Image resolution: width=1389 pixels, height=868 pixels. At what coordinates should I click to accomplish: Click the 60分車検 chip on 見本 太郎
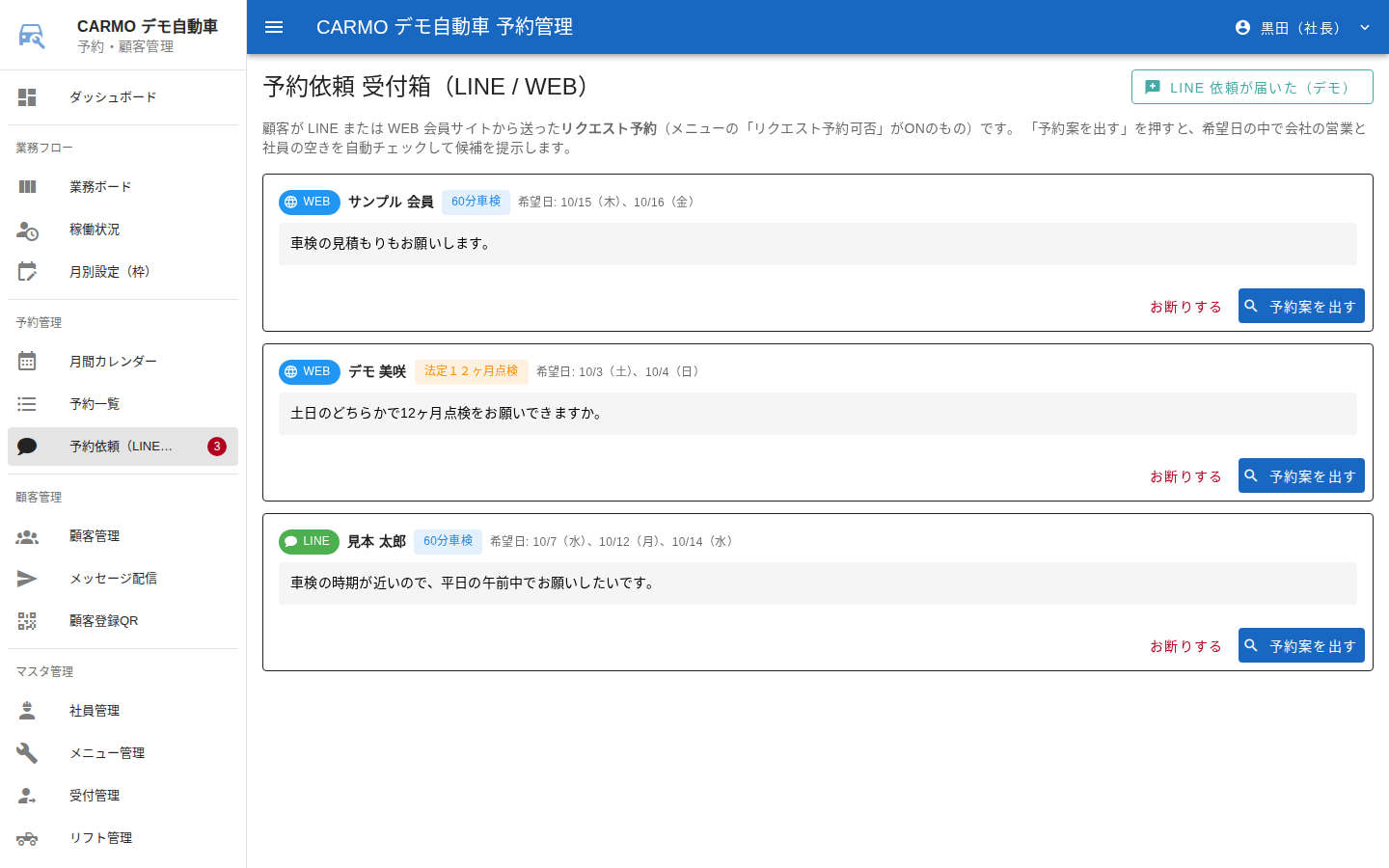(448, 541)
